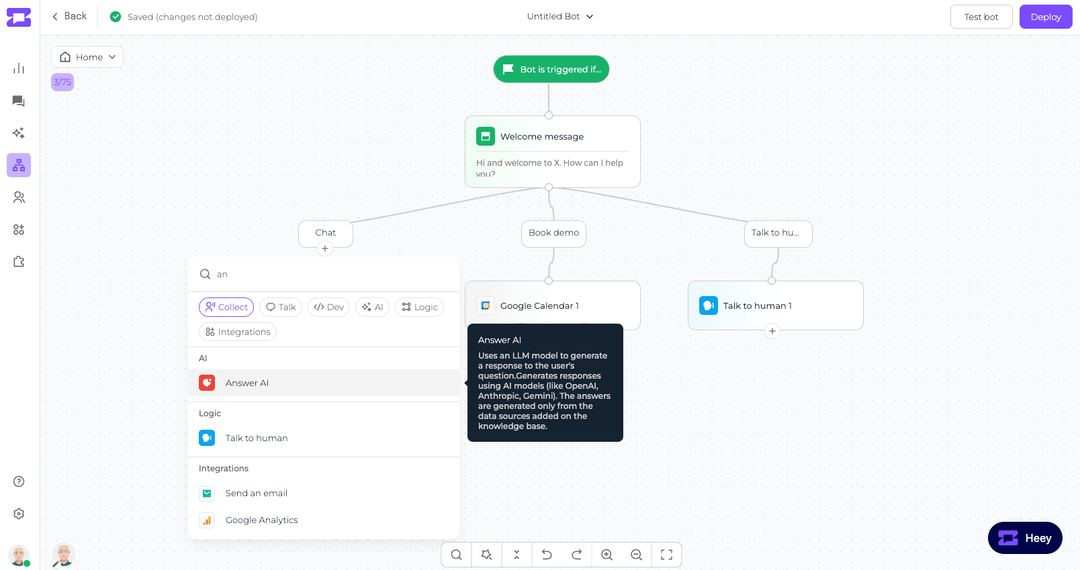Open the AI sparkles sidebar icon
The height and width of the screenshot is (570, 1080).
pyautogui.click(x=19, y=133)
